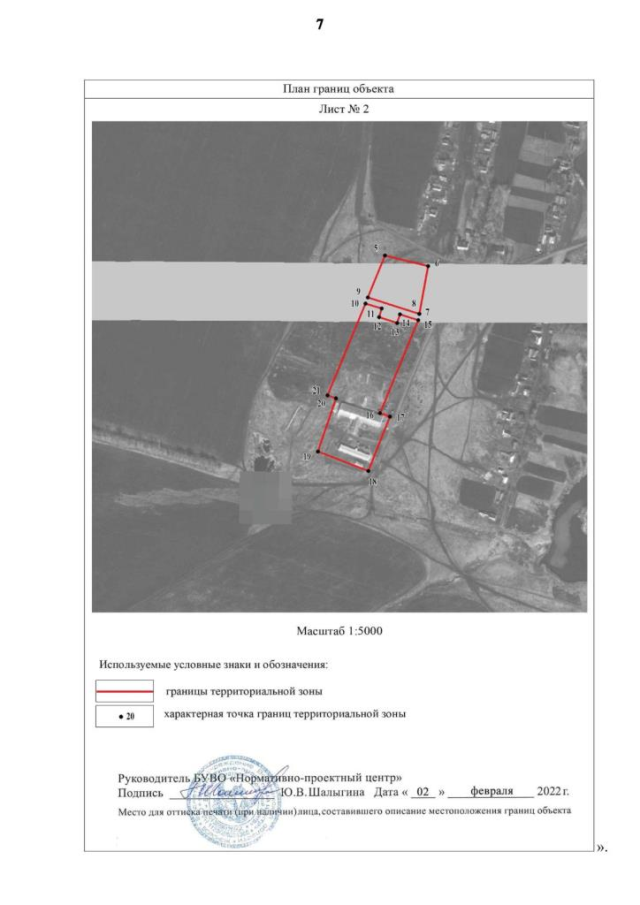This screenshot has height=905, width=640.
Task: Click the 'Лист № 2' sheet label
Action: [337, 108]
